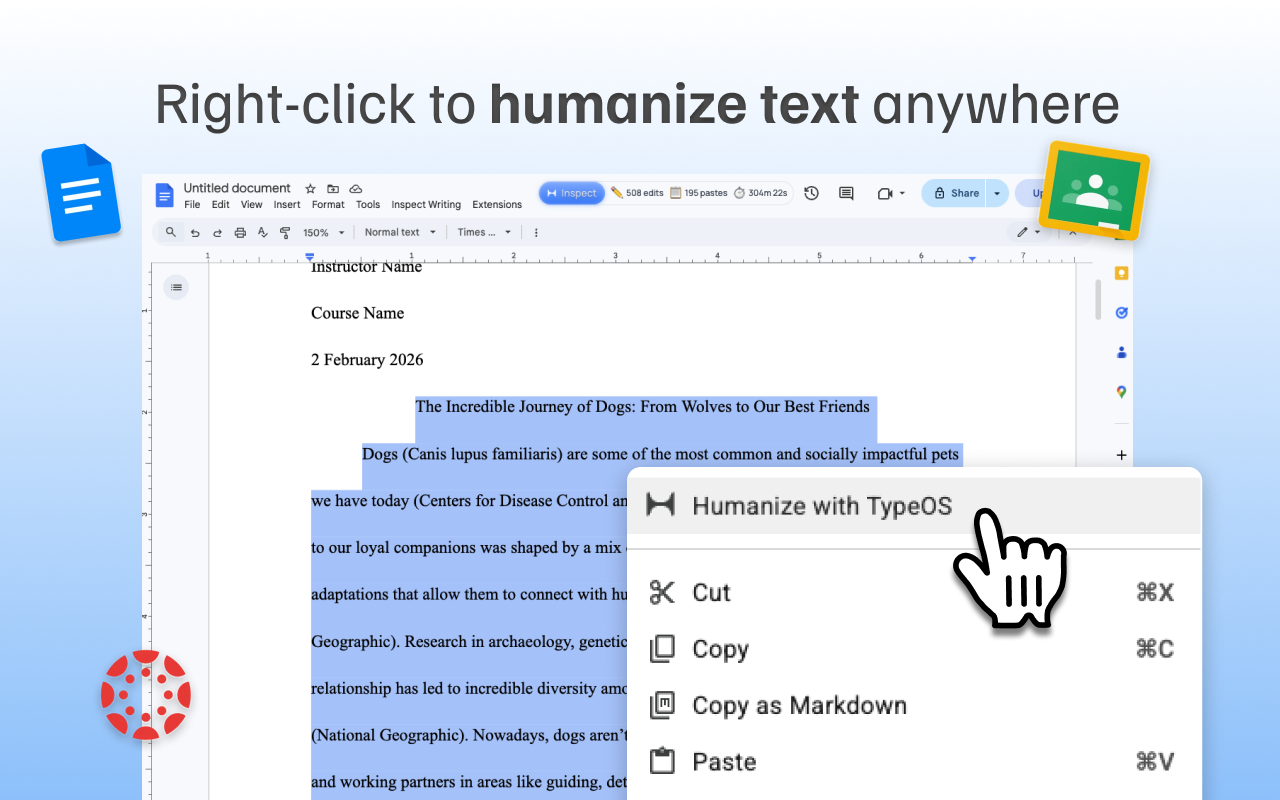
Task: Click the vertical scrollbar of the document
Action: tap(1098, 300)
